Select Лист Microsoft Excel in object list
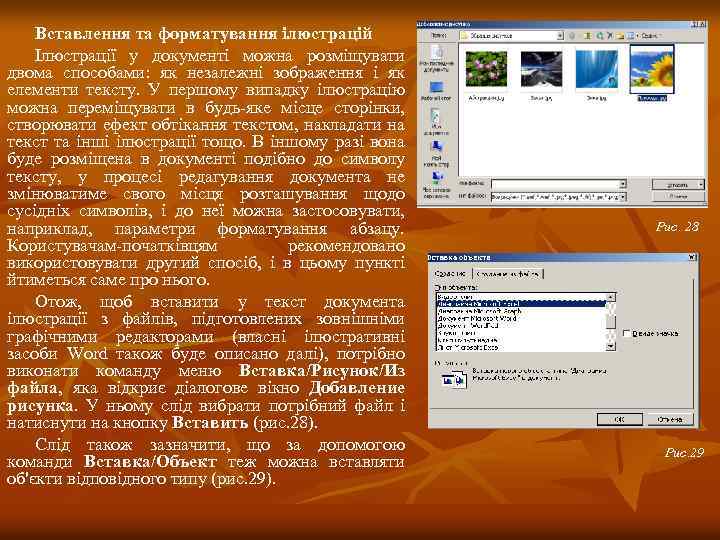The height and width of the screenshot is (540, 720). click(521, 348)
